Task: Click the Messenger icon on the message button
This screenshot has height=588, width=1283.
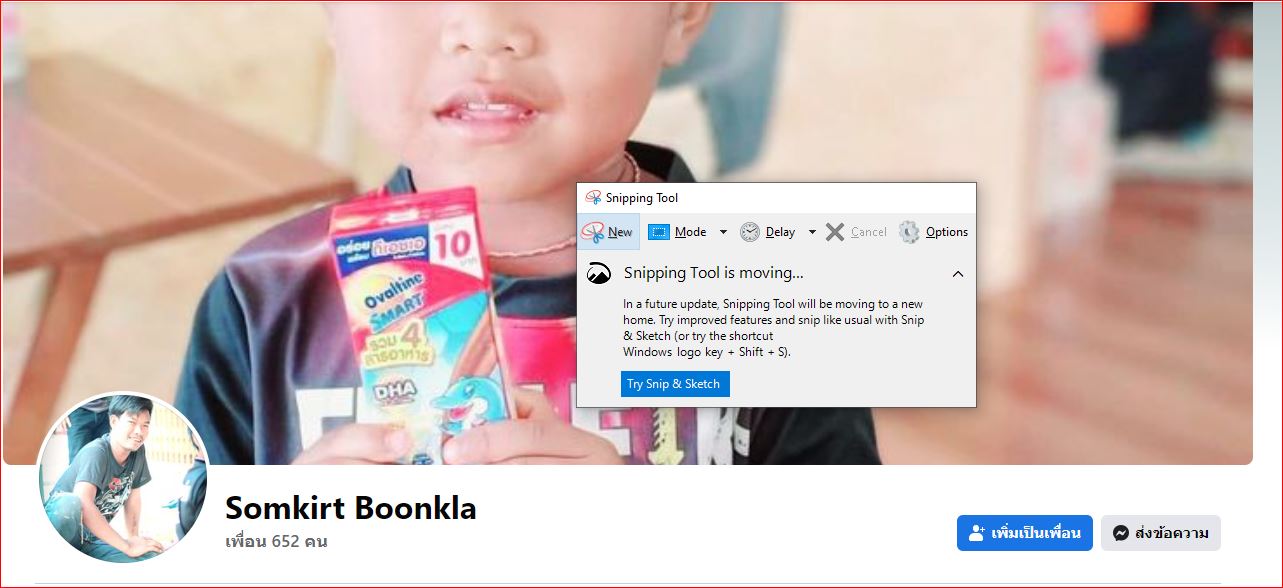Action: [x=1121, y=533]
